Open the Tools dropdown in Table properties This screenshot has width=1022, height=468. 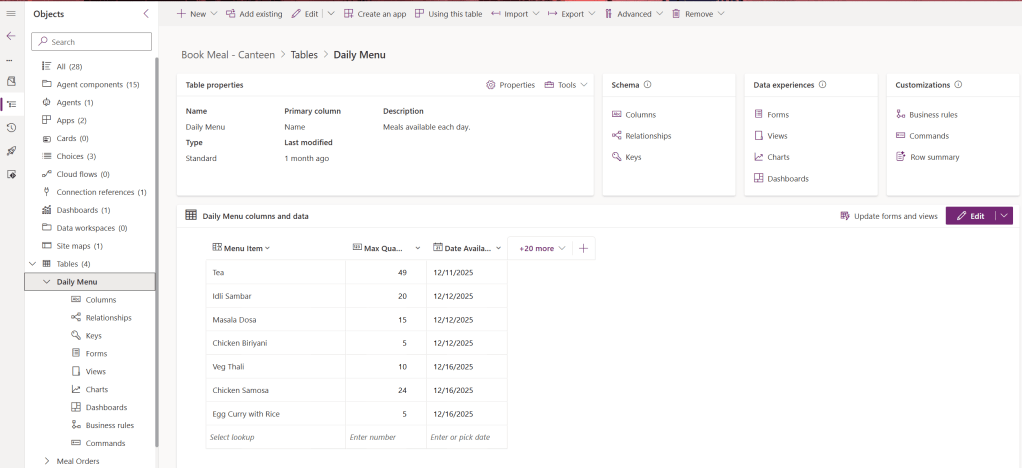(x=566, y=85)
